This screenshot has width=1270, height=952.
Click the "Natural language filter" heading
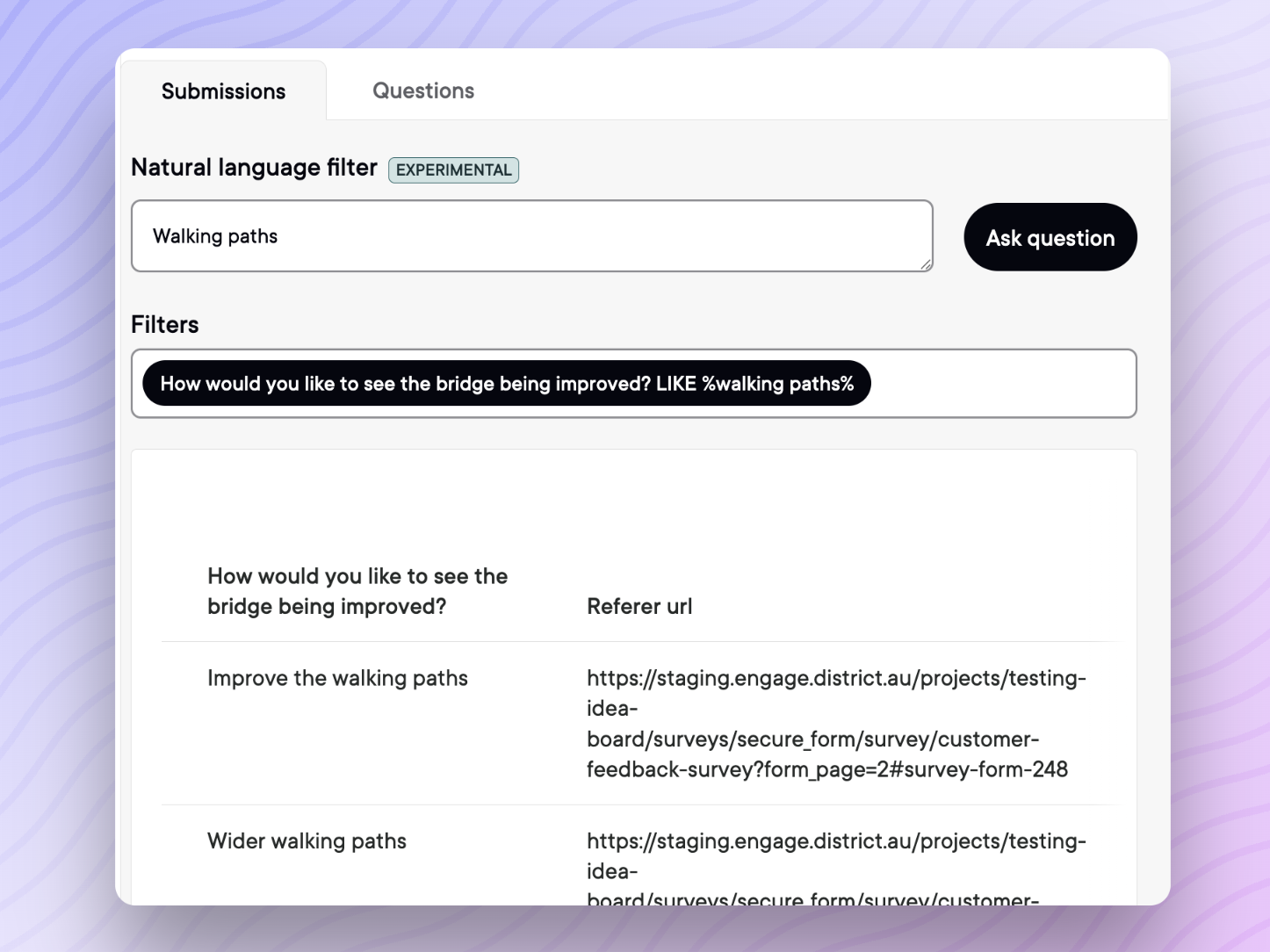[x=254, y=168]
